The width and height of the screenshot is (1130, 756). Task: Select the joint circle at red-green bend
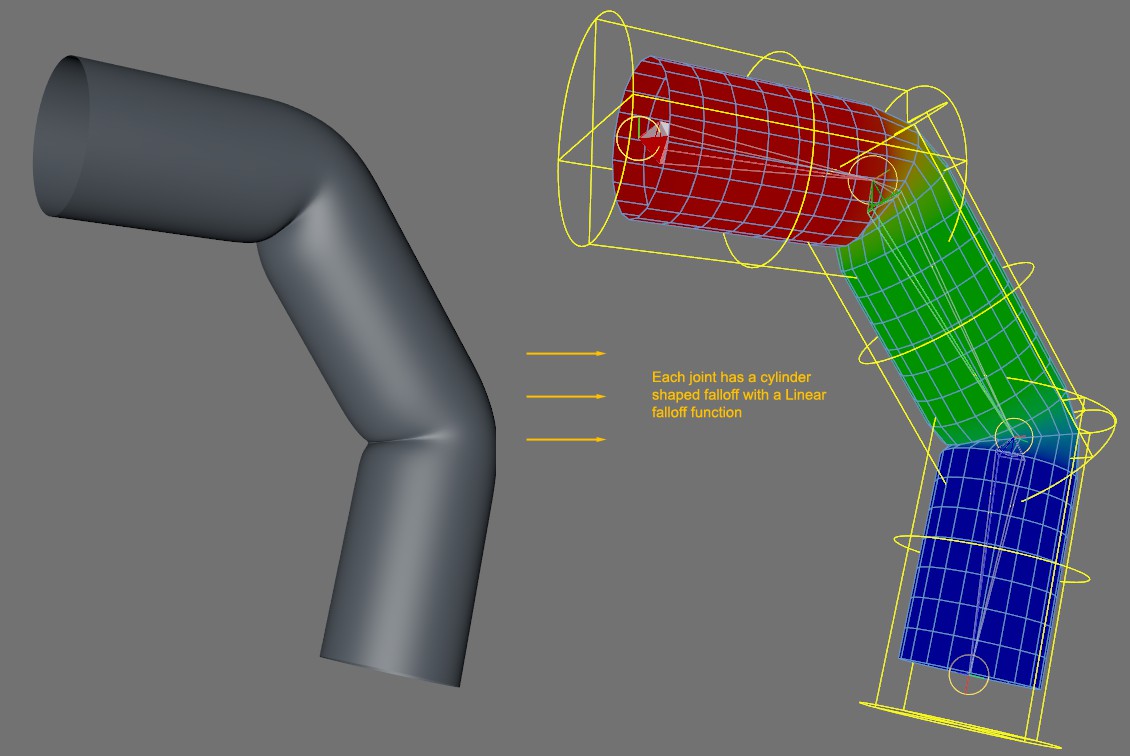[873, 179]
